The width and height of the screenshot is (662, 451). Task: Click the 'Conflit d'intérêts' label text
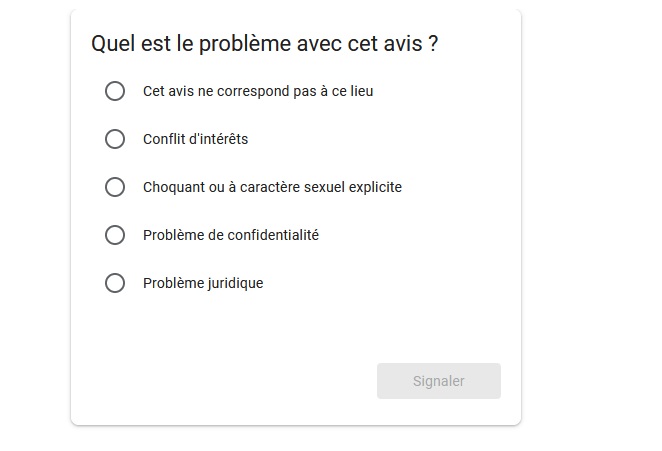coord(195,139)
